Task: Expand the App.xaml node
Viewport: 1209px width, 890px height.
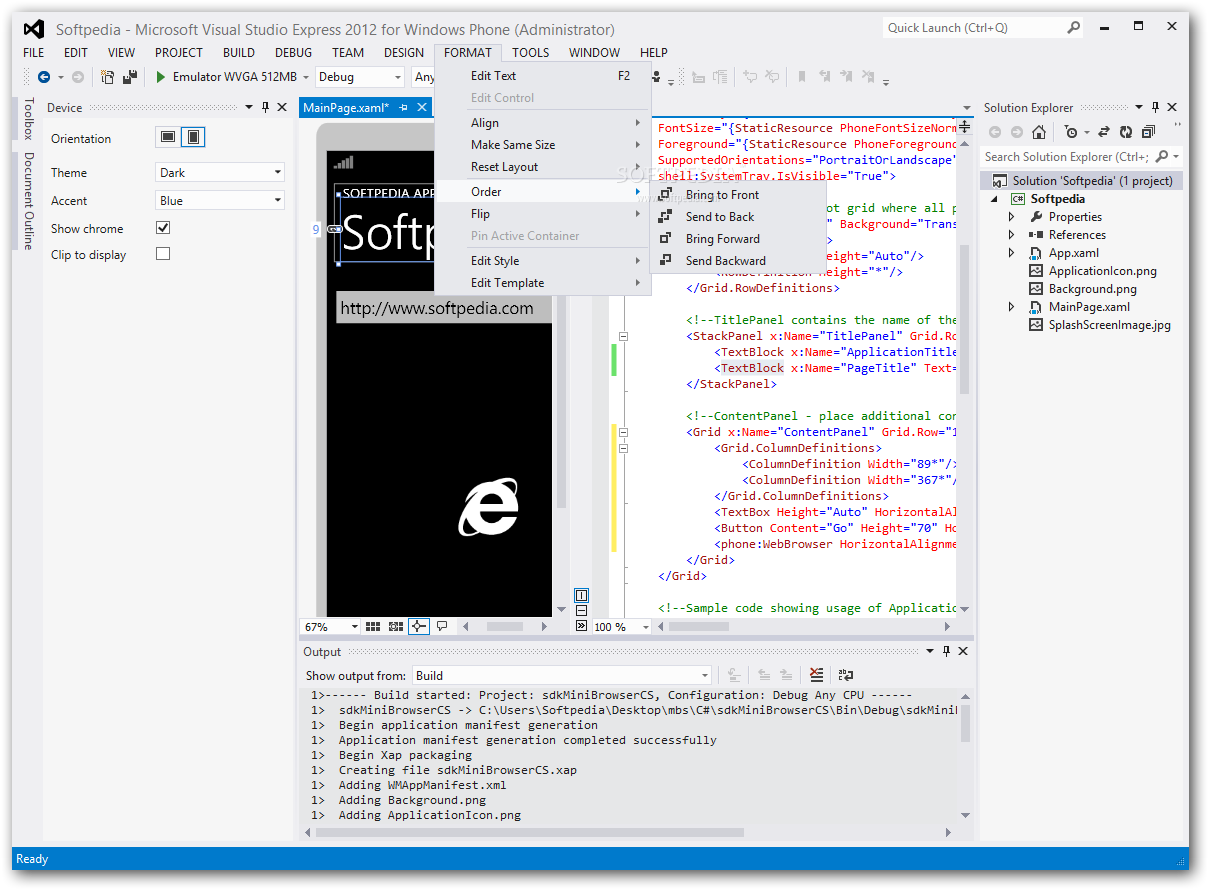Action: pyautogui.click(x=1011, y=253)
